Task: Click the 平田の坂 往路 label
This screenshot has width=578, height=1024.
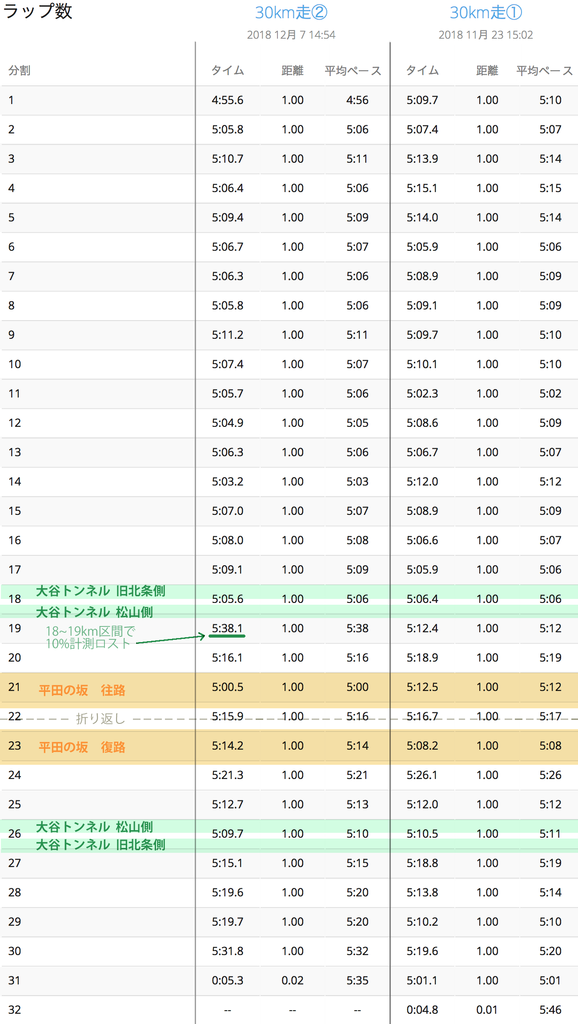Action: [82, 690]
